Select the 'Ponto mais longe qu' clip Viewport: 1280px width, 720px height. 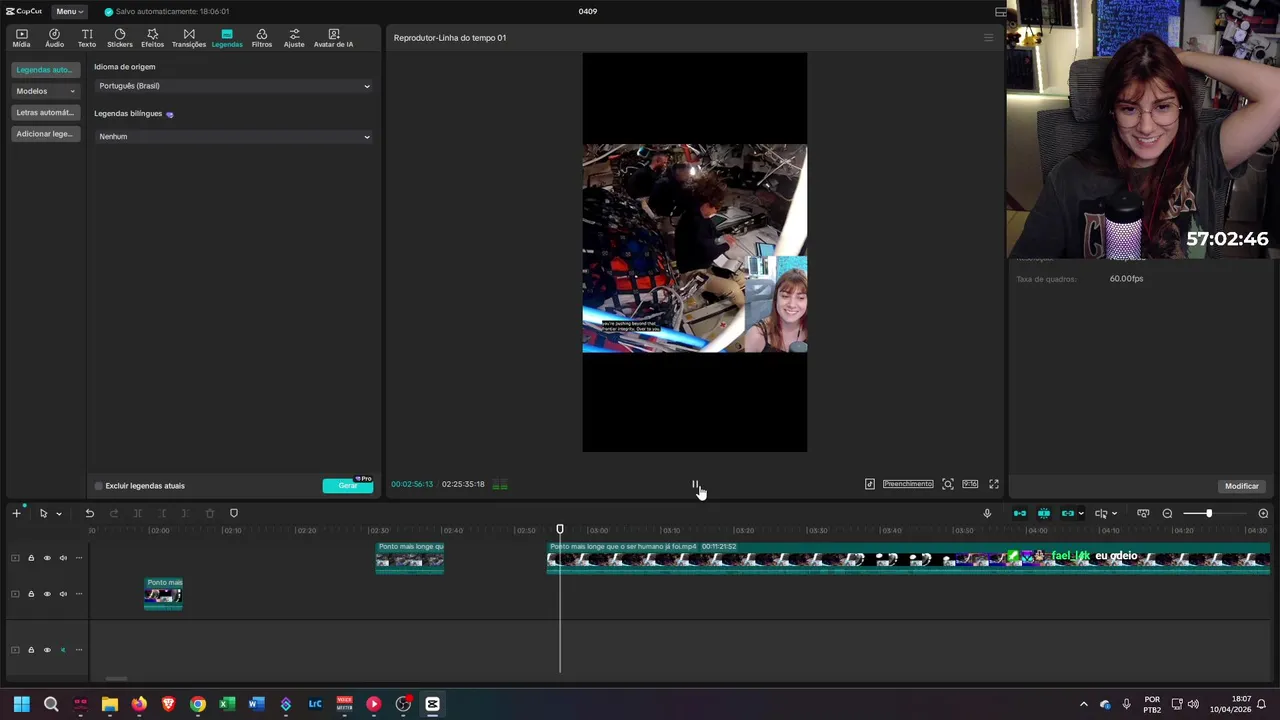pos(410,557)
